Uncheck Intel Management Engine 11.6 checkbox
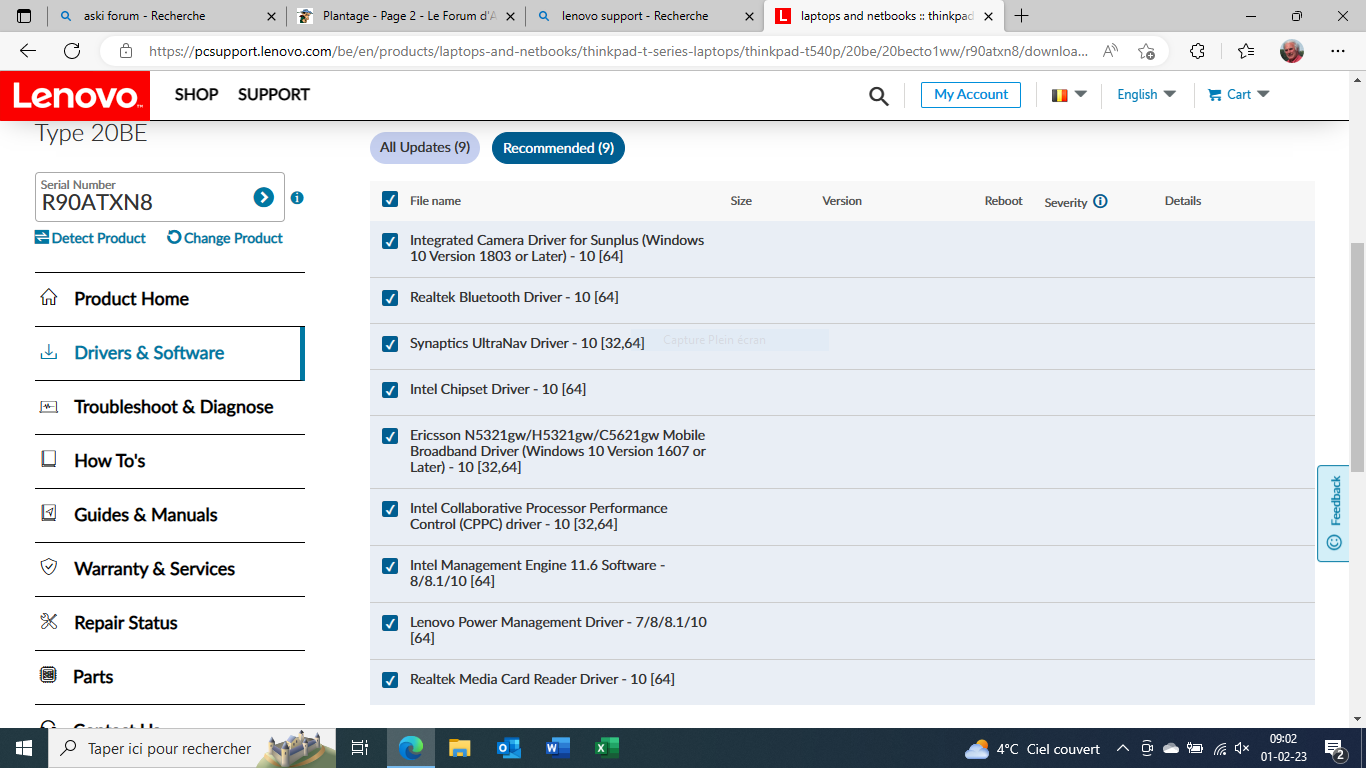1366x768 pixels. point(390,566)
